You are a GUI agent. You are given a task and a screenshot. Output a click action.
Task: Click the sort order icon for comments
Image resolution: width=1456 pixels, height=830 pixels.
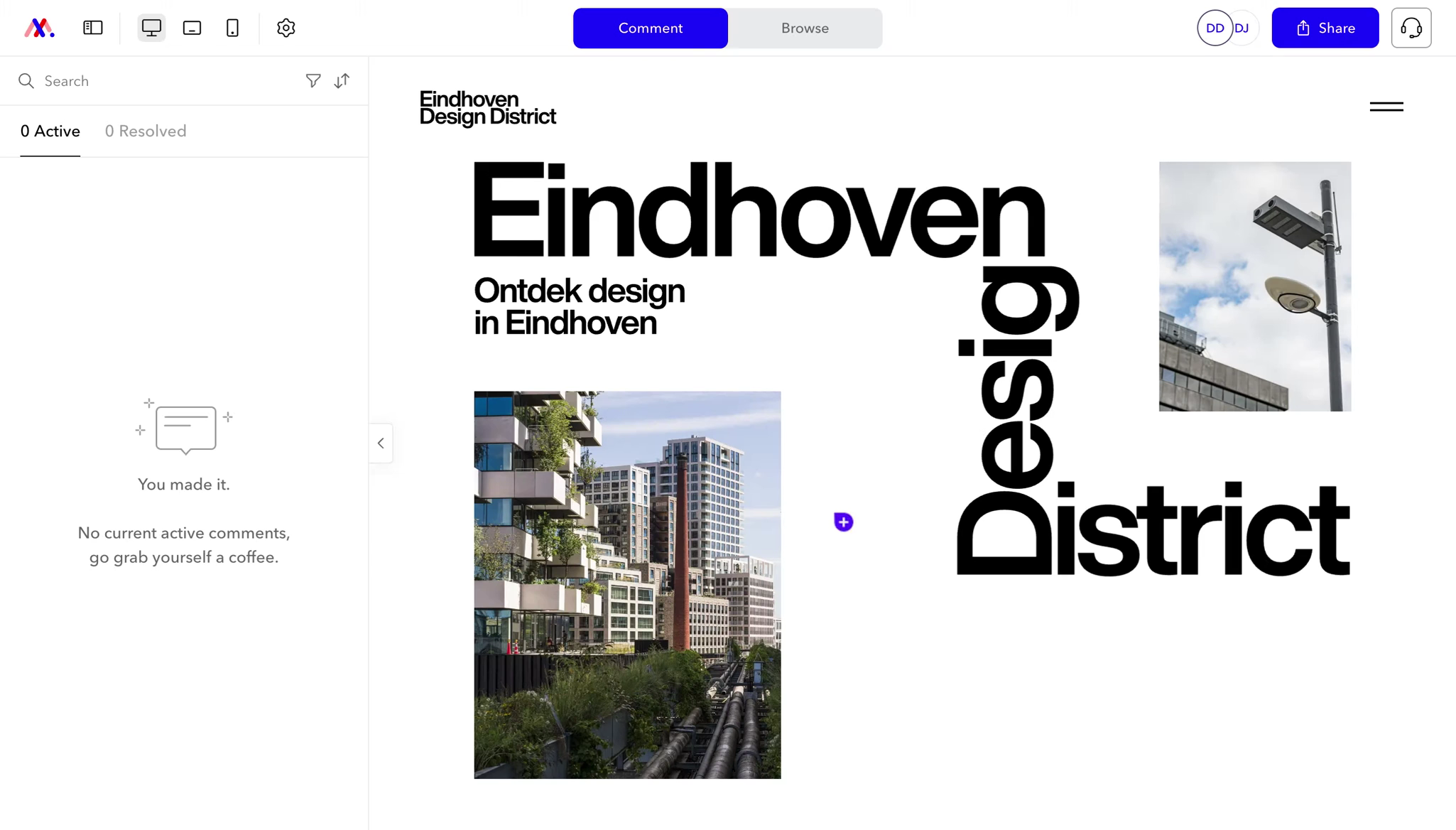coord(342,80)
